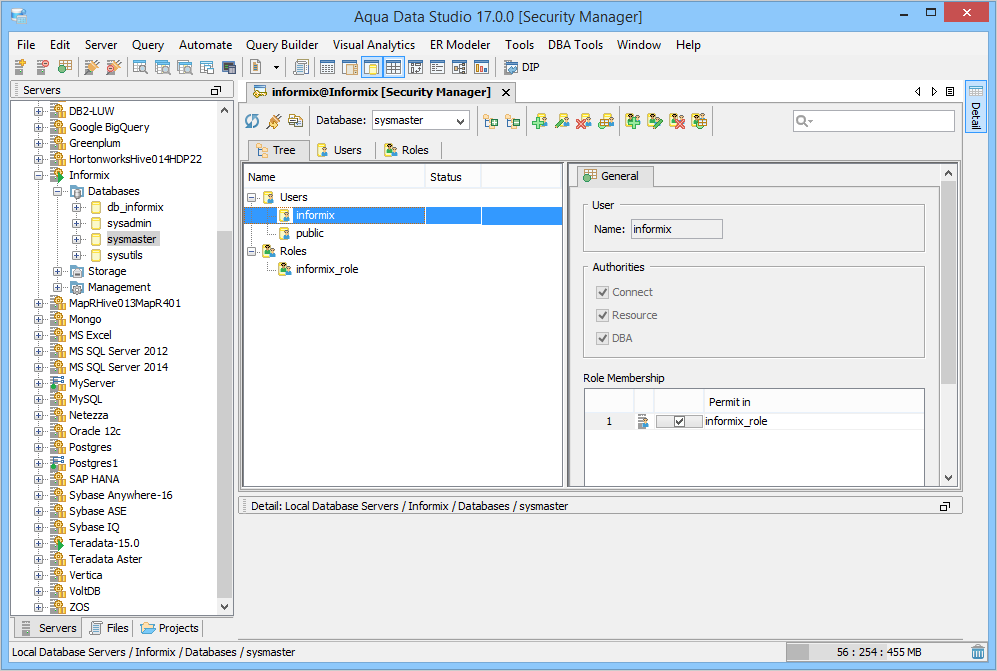
Task: Collapse the Databases node under Informix
Action: click(57, 191)
